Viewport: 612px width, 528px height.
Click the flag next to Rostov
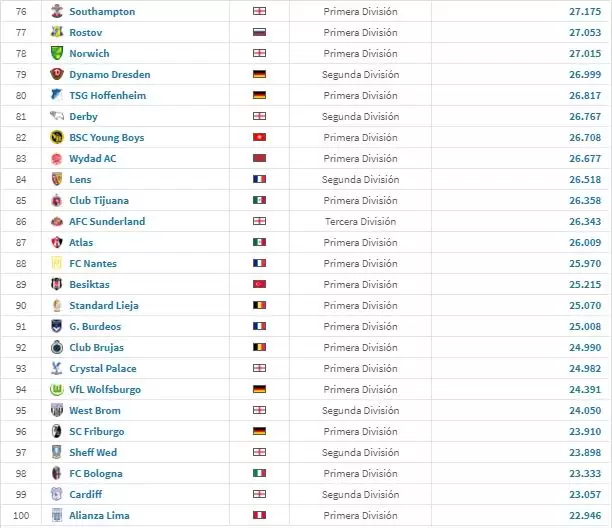pos(260,32)
